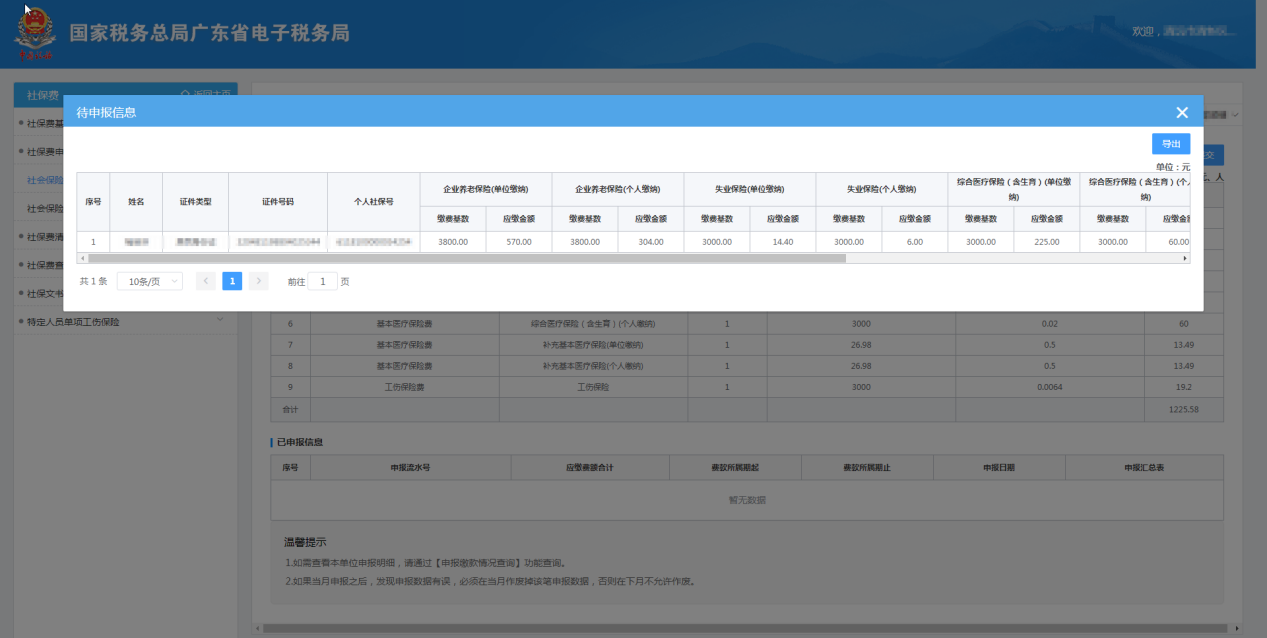Screen dimensions: 1267x638
Task: Click the 个人社保号 column header
Action: point(373,202)
